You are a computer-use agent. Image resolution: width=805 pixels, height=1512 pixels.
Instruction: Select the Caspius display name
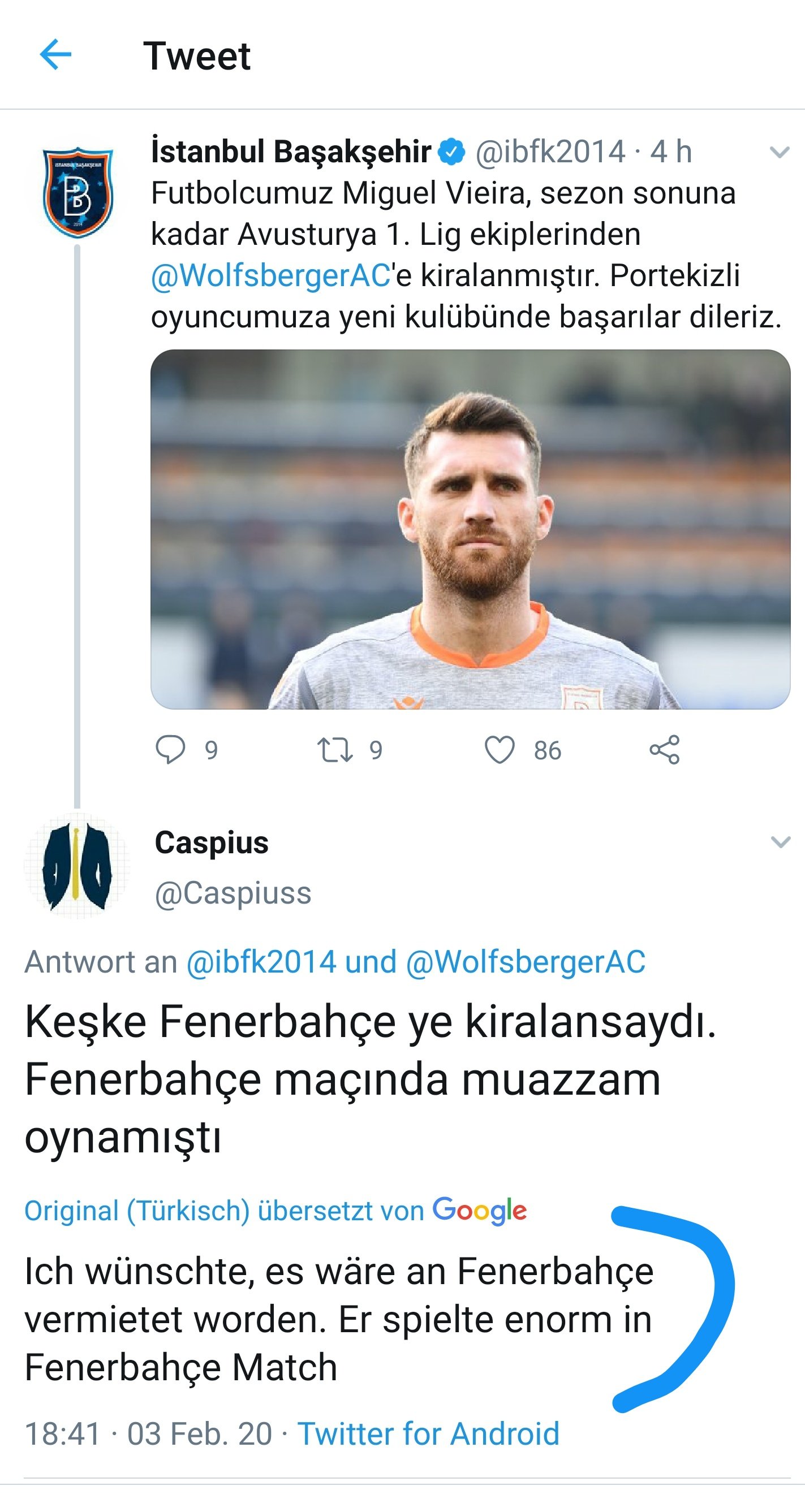[x=212, y=844]
